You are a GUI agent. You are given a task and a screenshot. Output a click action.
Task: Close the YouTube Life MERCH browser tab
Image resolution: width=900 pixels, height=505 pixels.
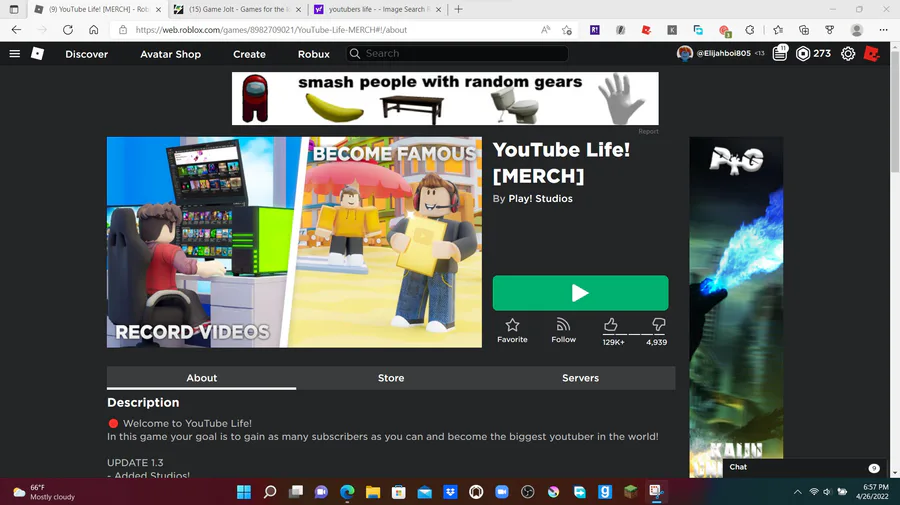158,9
